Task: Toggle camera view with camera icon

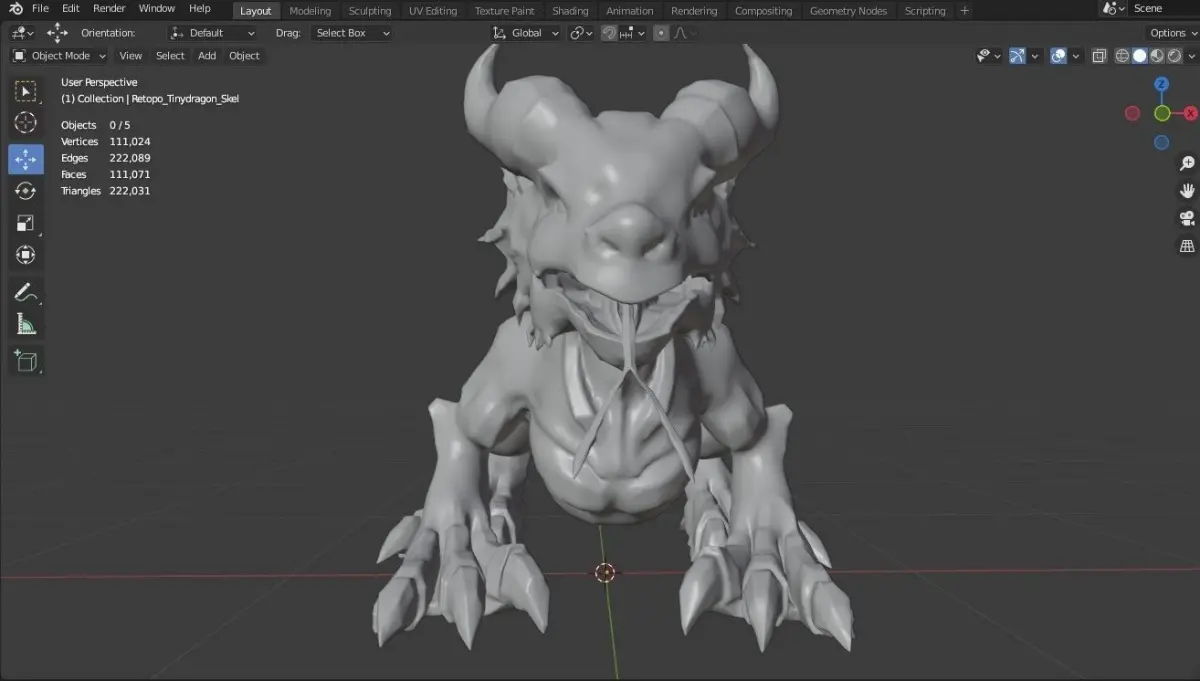Action: (x=1187, y=218)
